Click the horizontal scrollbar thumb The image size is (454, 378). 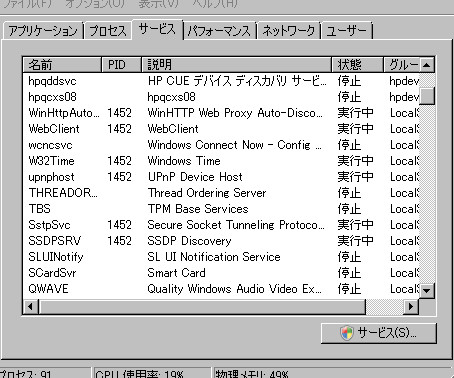tap(202, 306)
